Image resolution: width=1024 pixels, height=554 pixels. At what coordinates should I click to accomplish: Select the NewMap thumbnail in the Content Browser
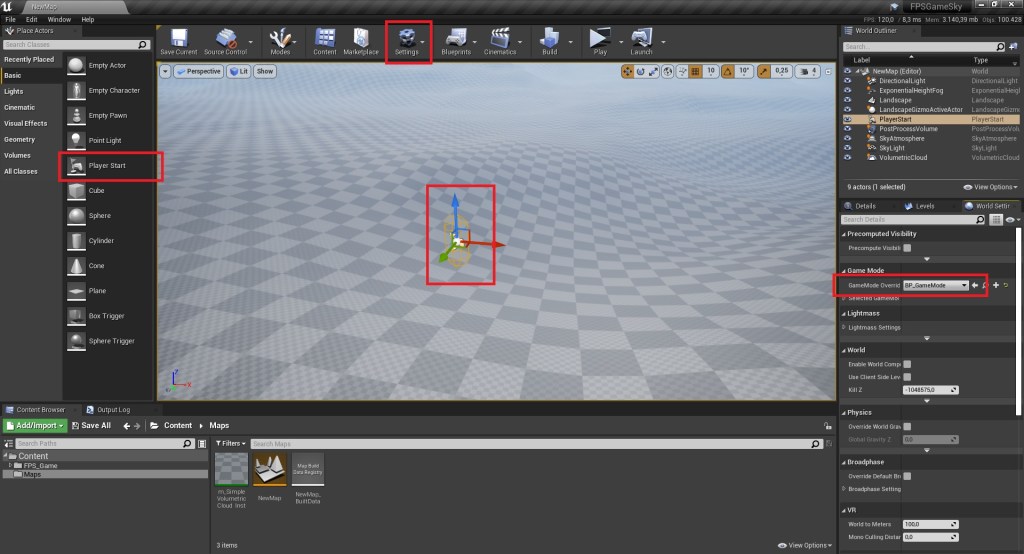[x=270, y=470]
